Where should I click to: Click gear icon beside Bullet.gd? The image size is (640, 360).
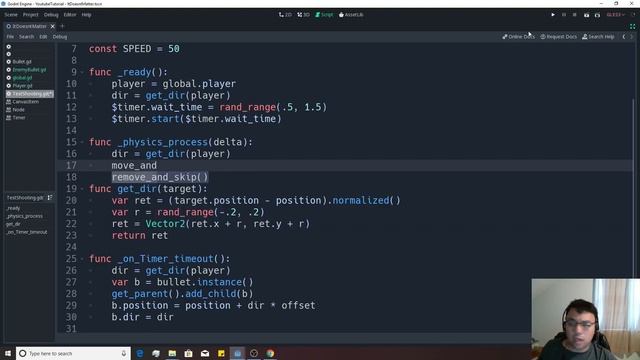(9, 62)
